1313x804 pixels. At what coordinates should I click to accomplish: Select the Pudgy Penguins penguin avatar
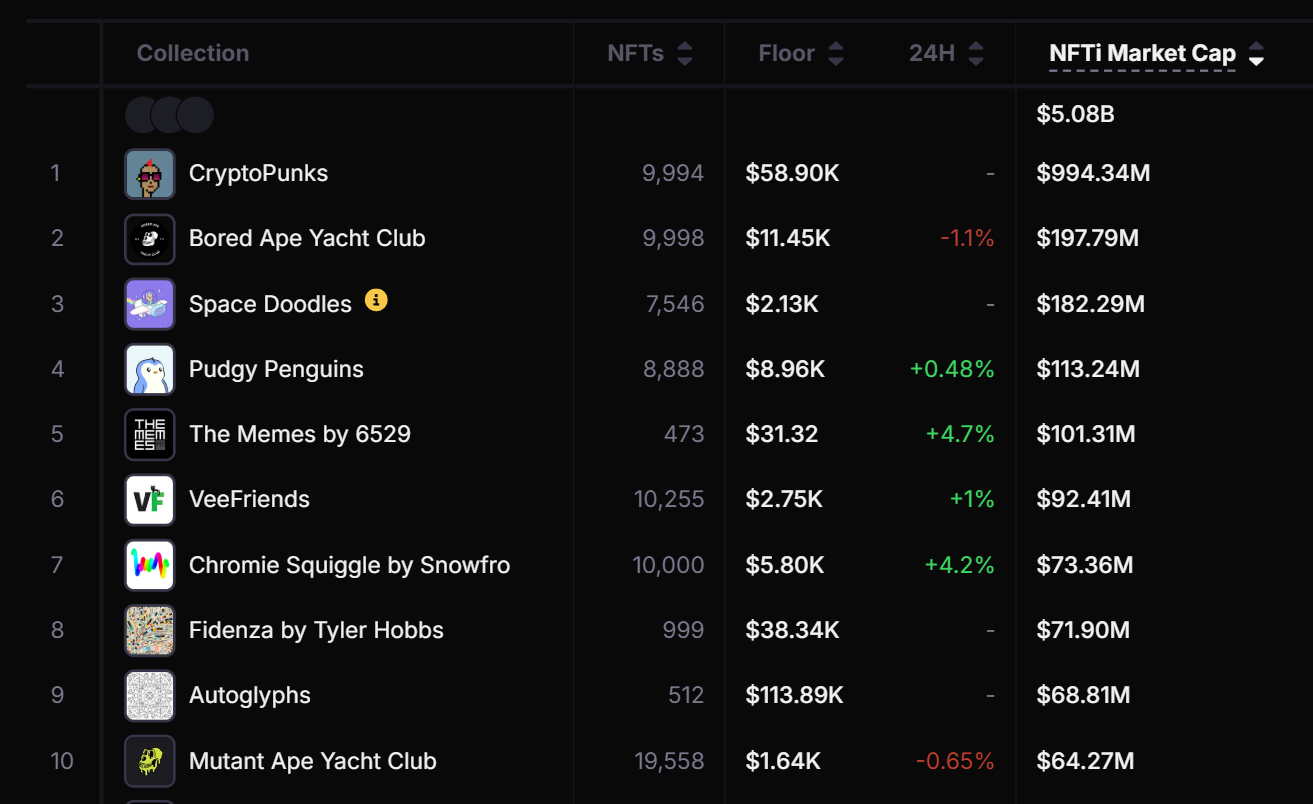click(x=150, y=369)
